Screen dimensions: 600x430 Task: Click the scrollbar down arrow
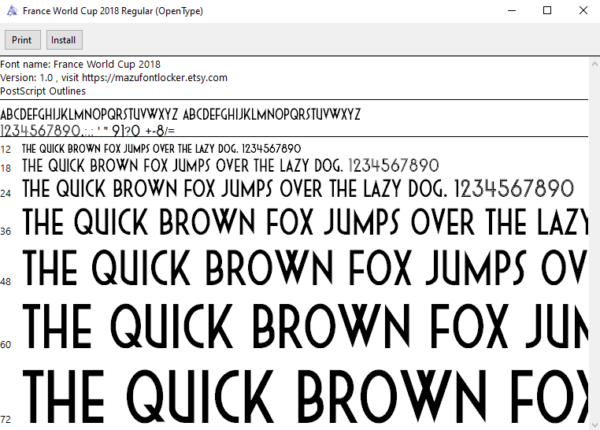(x=595, y=425)
